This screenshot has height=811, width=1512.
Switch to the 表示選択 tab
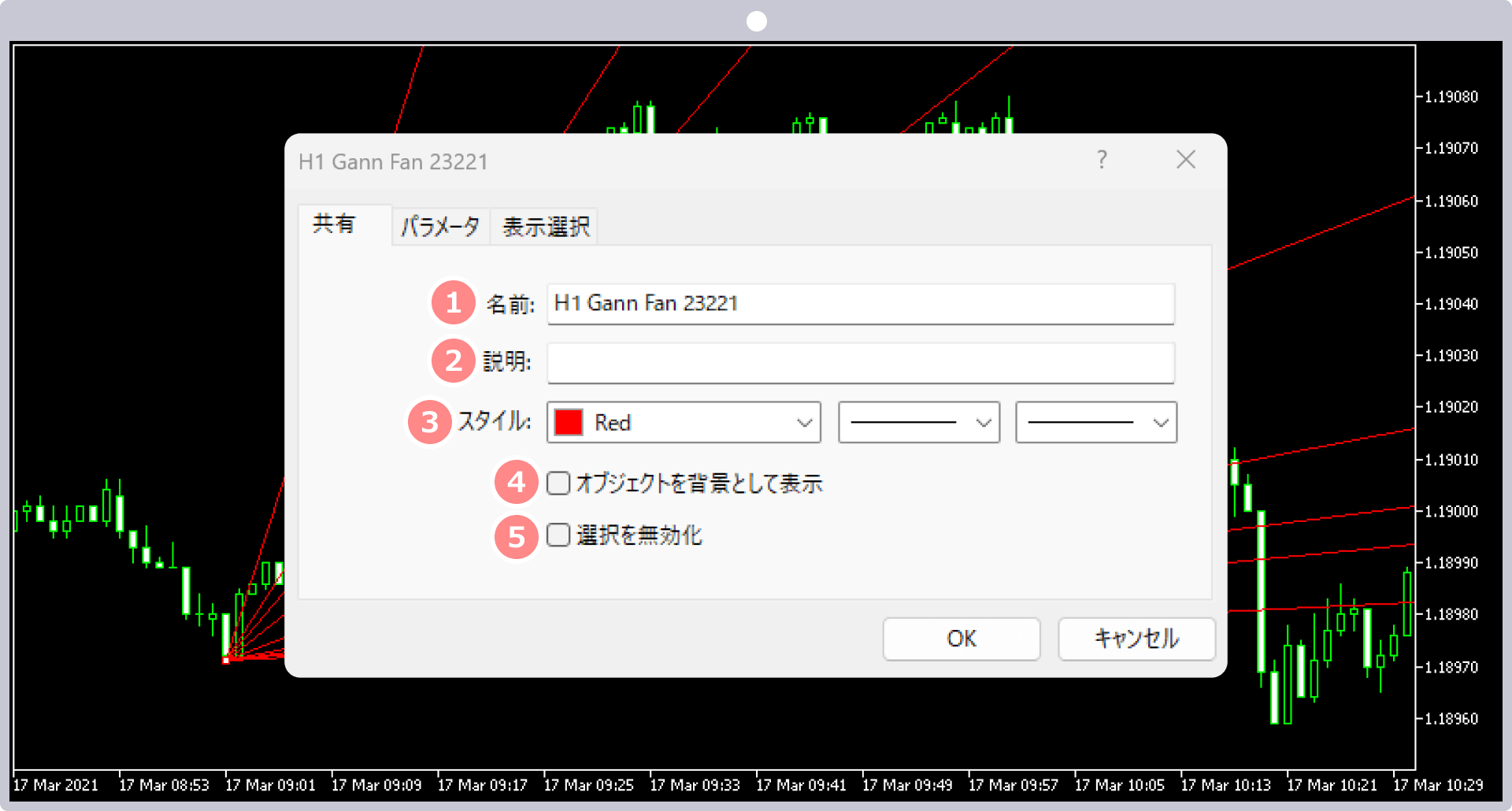click(543, 226)
